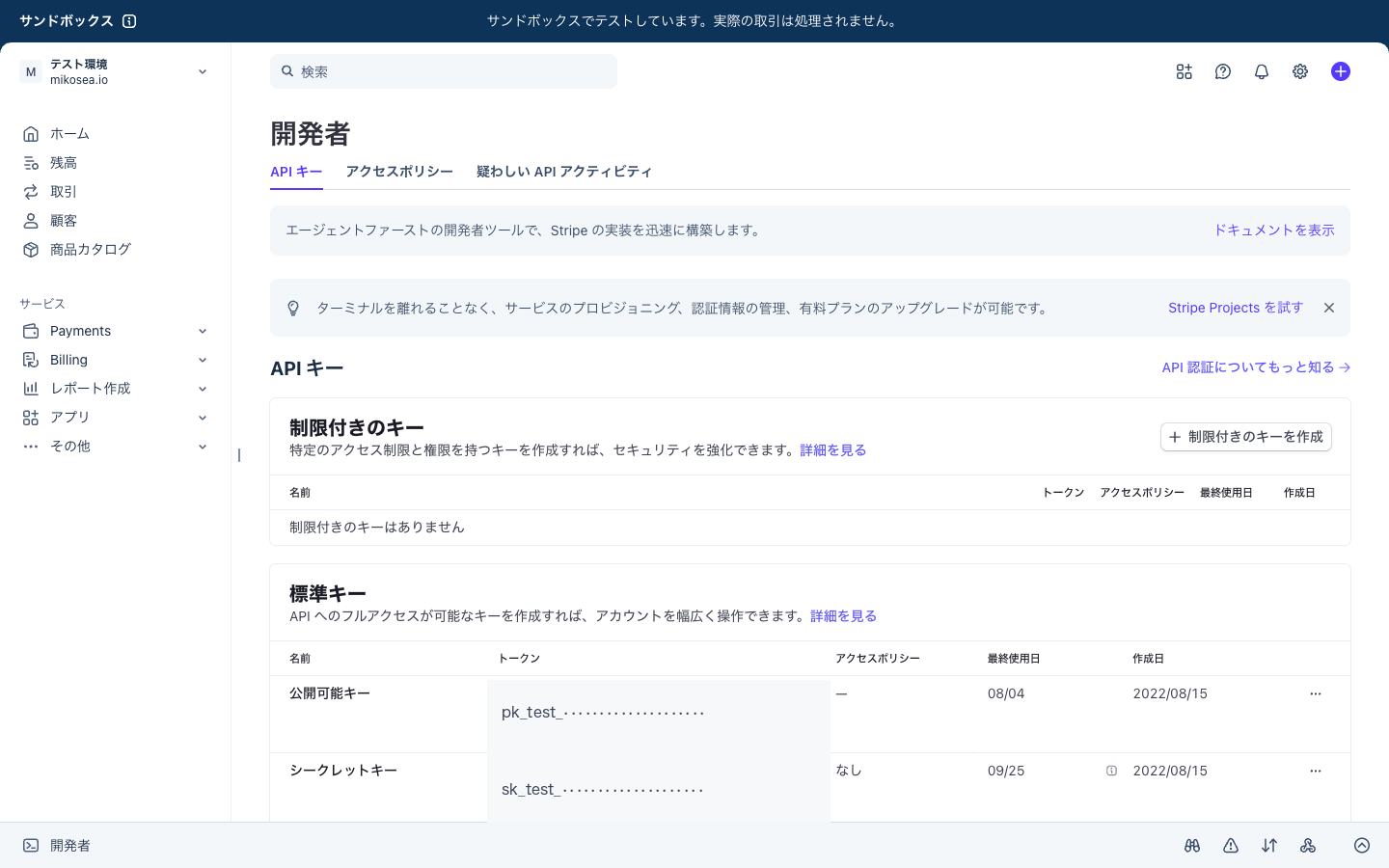
Task: Click ドキュメントを表示 link
Action: point(1273,231)
